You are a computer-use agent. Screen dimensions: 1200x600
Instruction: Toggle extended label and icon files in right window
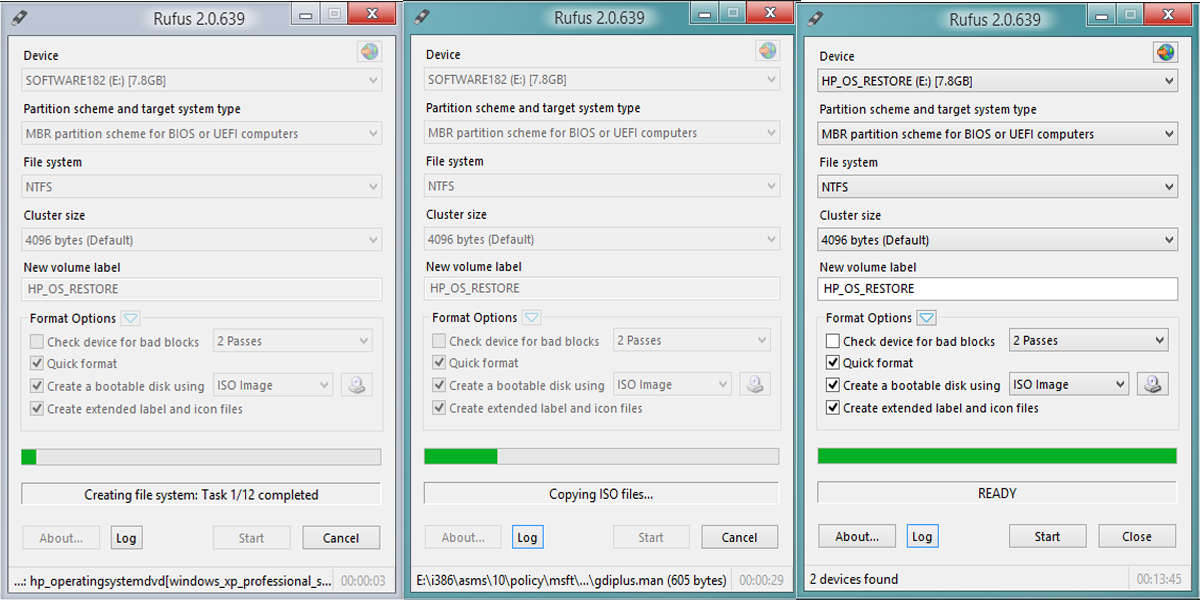[832, 408]
